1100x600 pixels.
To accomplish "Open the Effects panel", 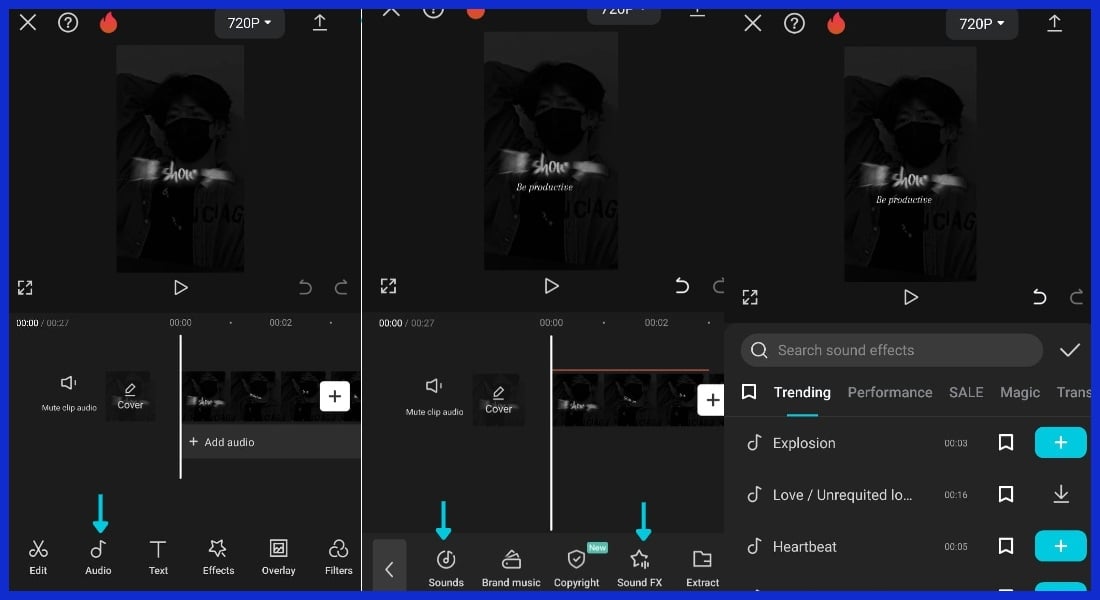I will [x=218, y=555].
